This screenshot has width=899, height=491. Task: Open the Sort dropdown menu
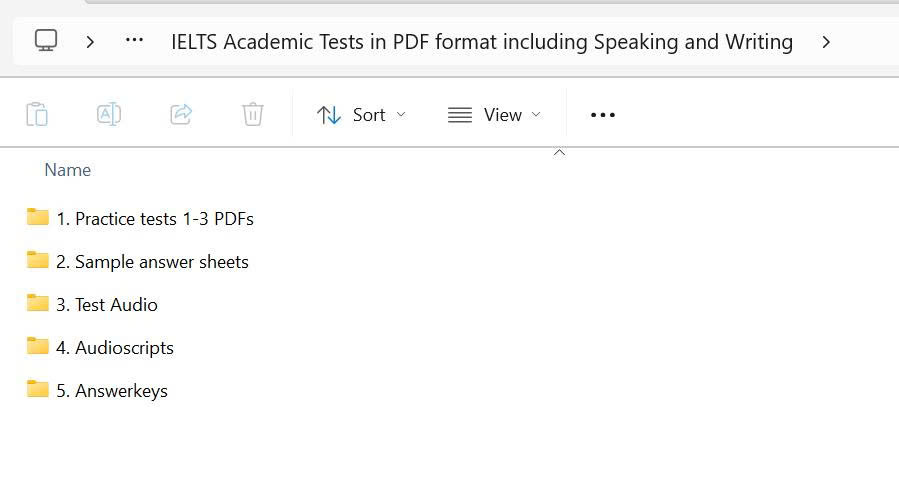click(x=361, y=115)
